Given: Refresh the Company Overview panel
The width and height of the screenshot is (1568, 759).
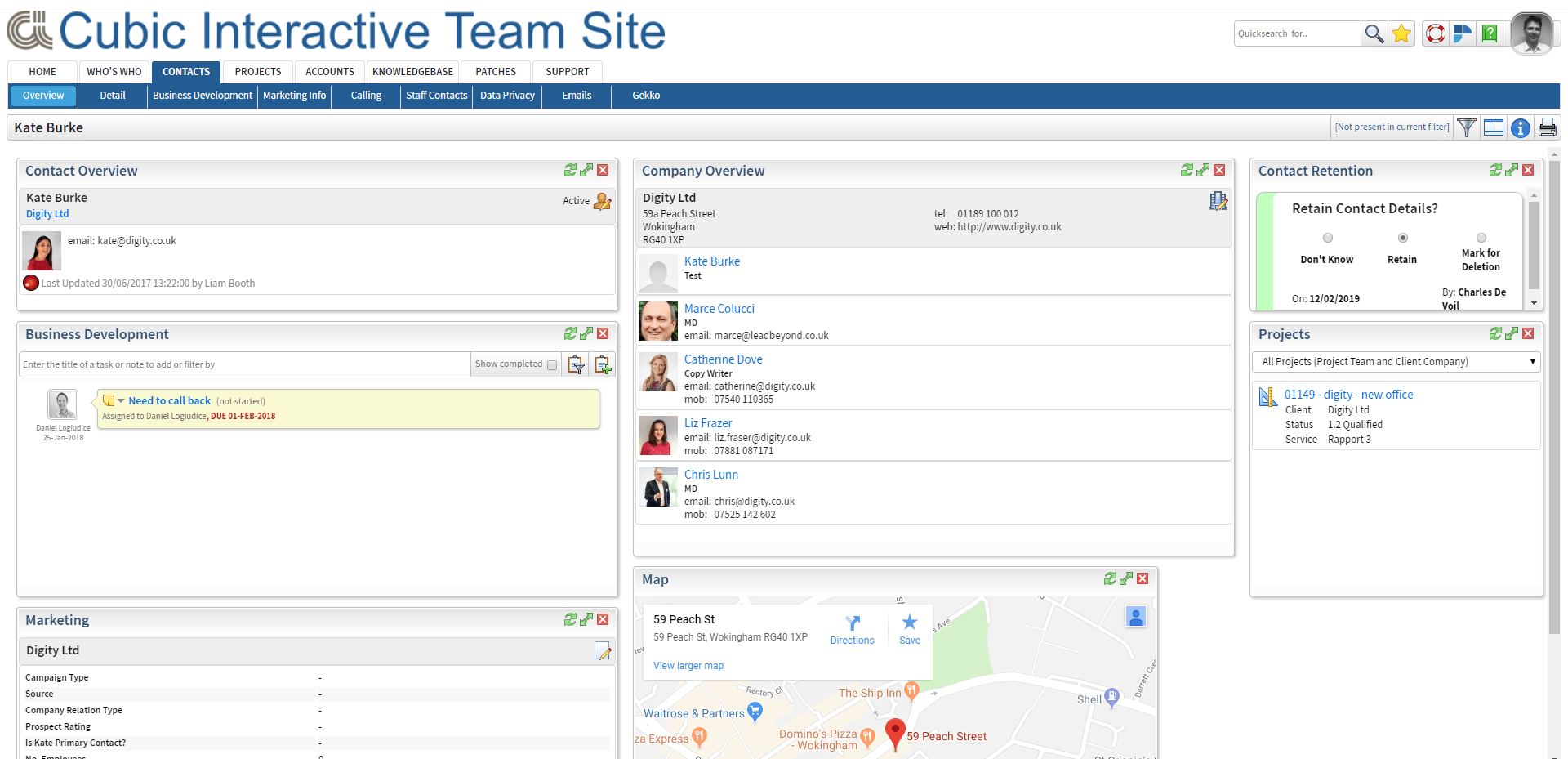Looking at the screenshot, I should [x=1187, y=170].
